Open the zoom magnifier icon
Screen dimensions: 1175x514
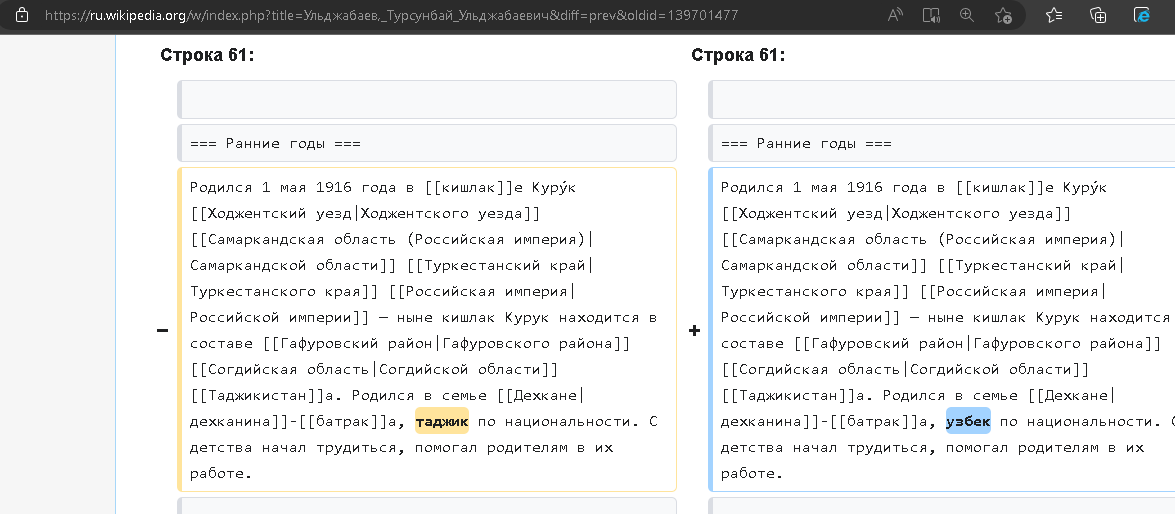[967, 15]
